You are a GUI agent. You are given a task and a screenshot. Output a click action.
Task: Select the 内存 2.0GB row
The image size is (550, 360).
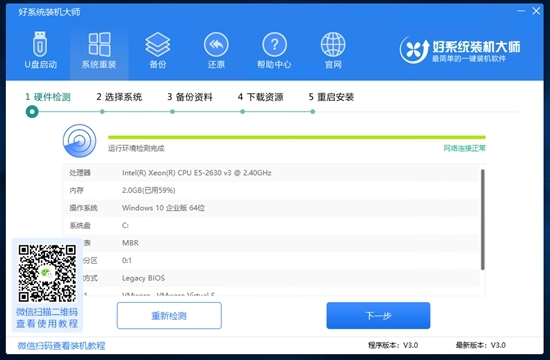(271, 190)
